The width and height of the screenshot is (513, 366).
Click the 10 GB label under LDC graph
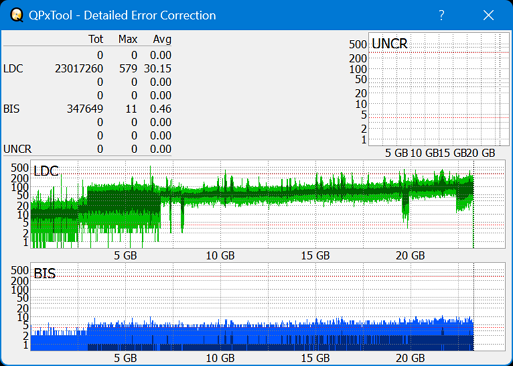coord(220,256)
